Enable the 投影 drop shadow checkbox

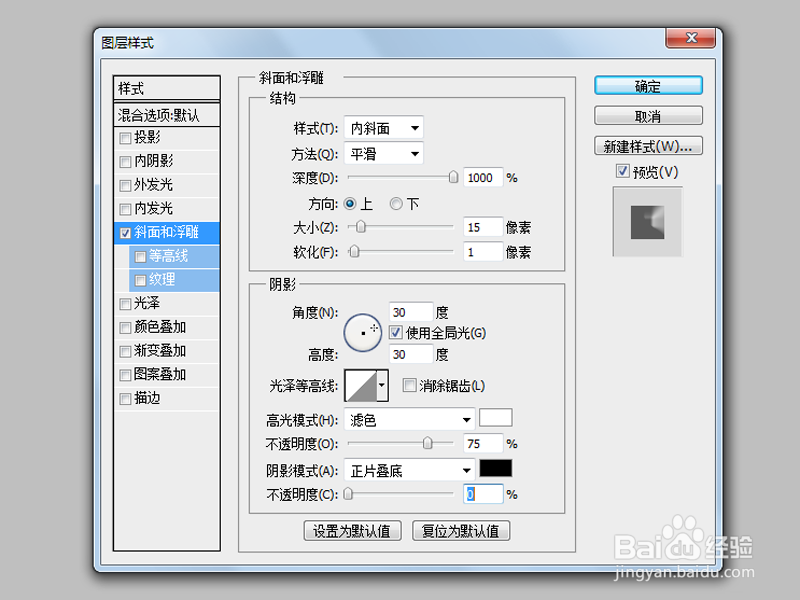click(x=125, y=138)
